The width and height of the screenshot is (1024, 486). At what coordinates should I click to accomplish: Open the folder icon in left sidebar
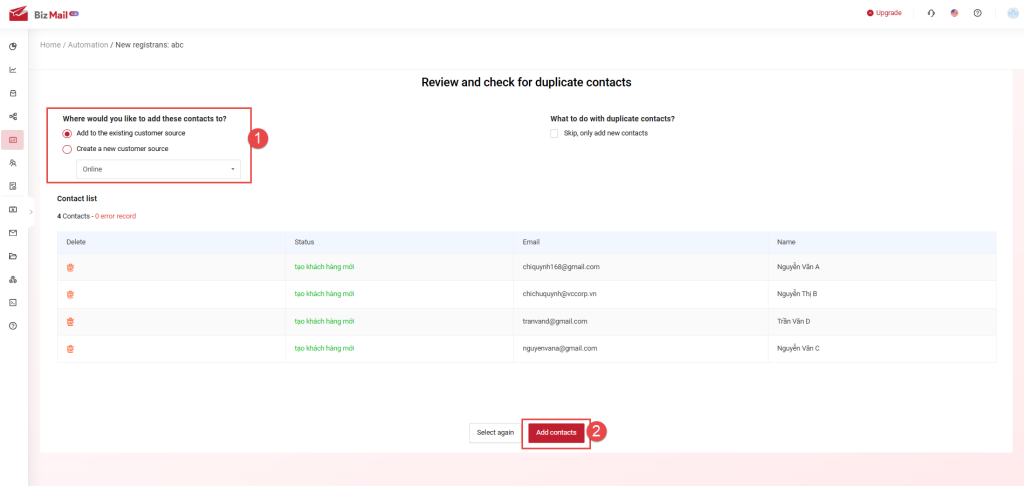point(13,256)
